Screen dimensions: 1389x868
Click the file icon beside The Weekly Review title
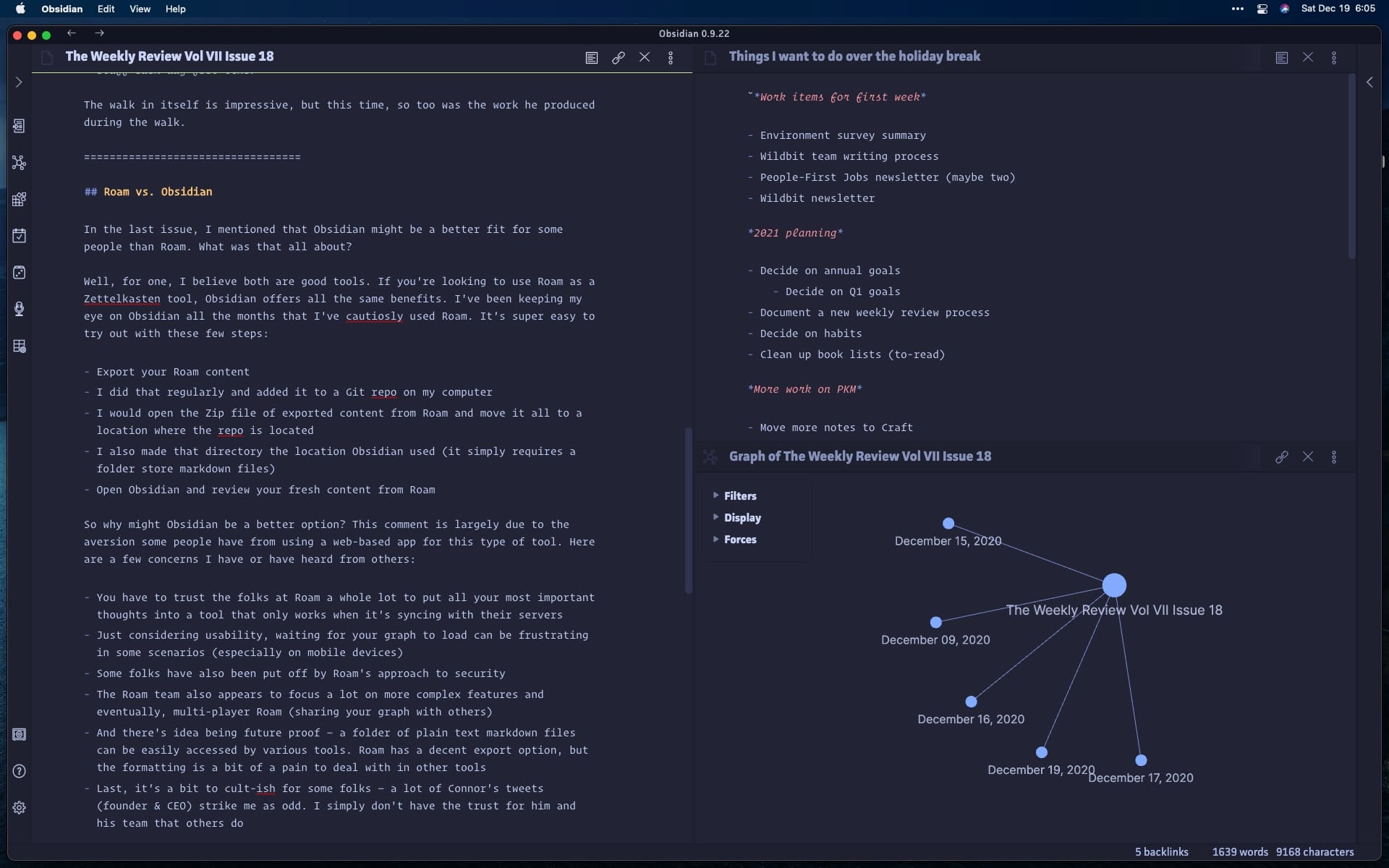[48, 58]
